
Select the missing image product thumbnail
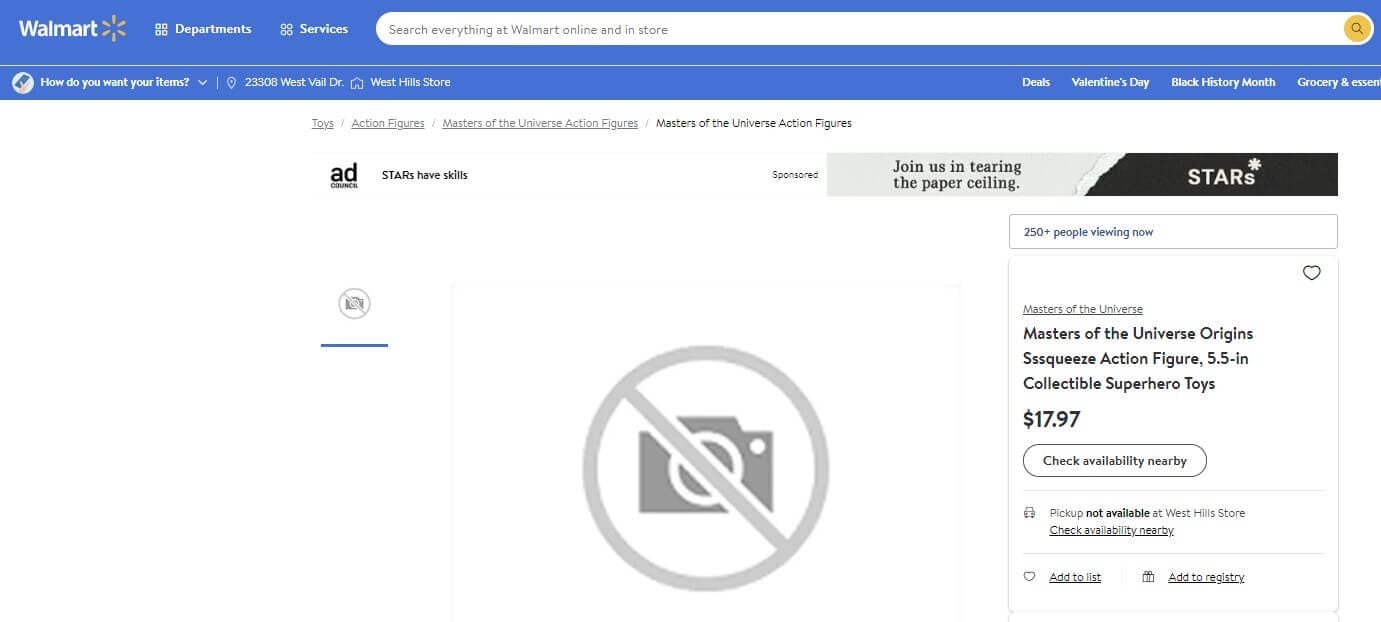pos(354,304)
